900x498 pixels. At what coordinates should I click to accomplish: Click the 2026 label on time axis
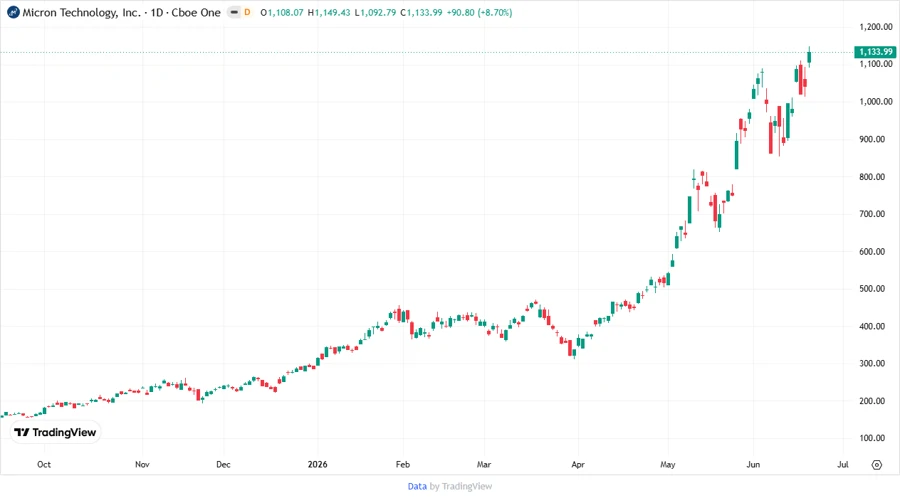tap(317, 465)
